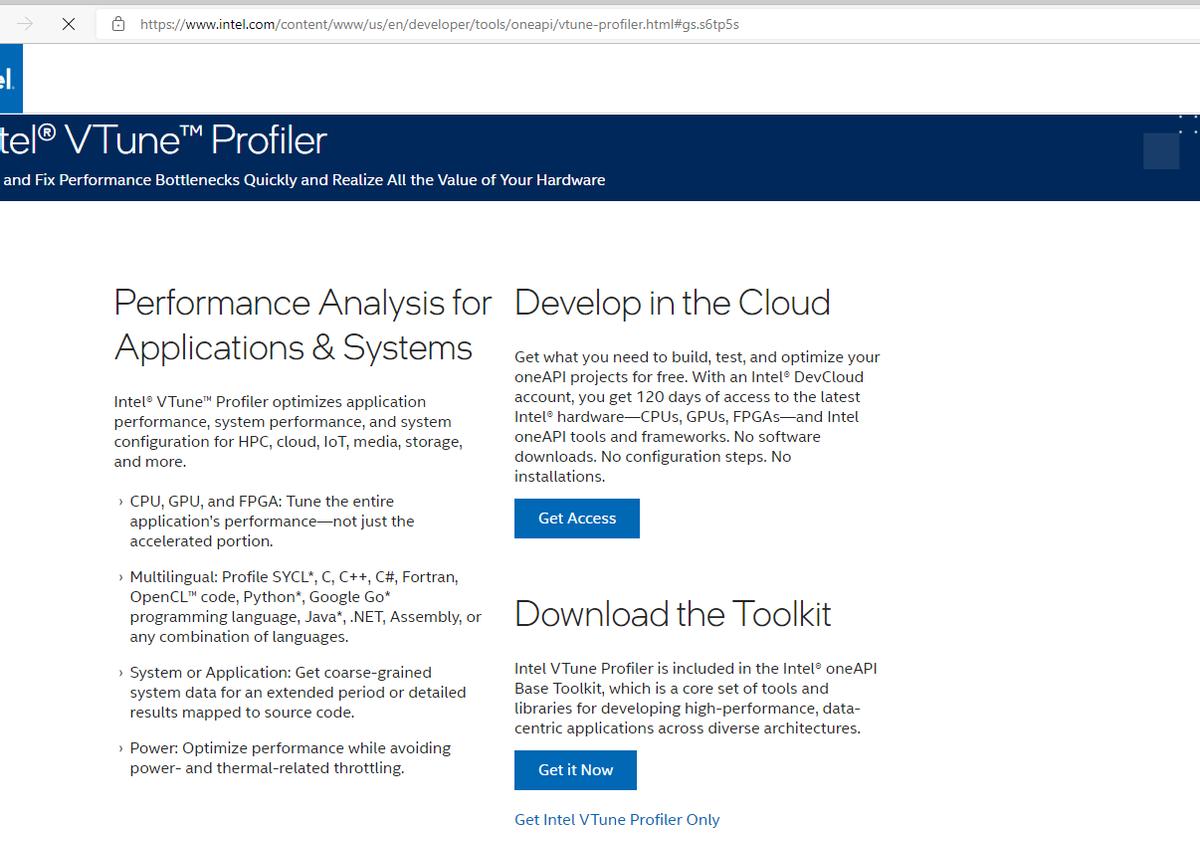Click the Performance Bottlenecks banner subtitle

304,180
